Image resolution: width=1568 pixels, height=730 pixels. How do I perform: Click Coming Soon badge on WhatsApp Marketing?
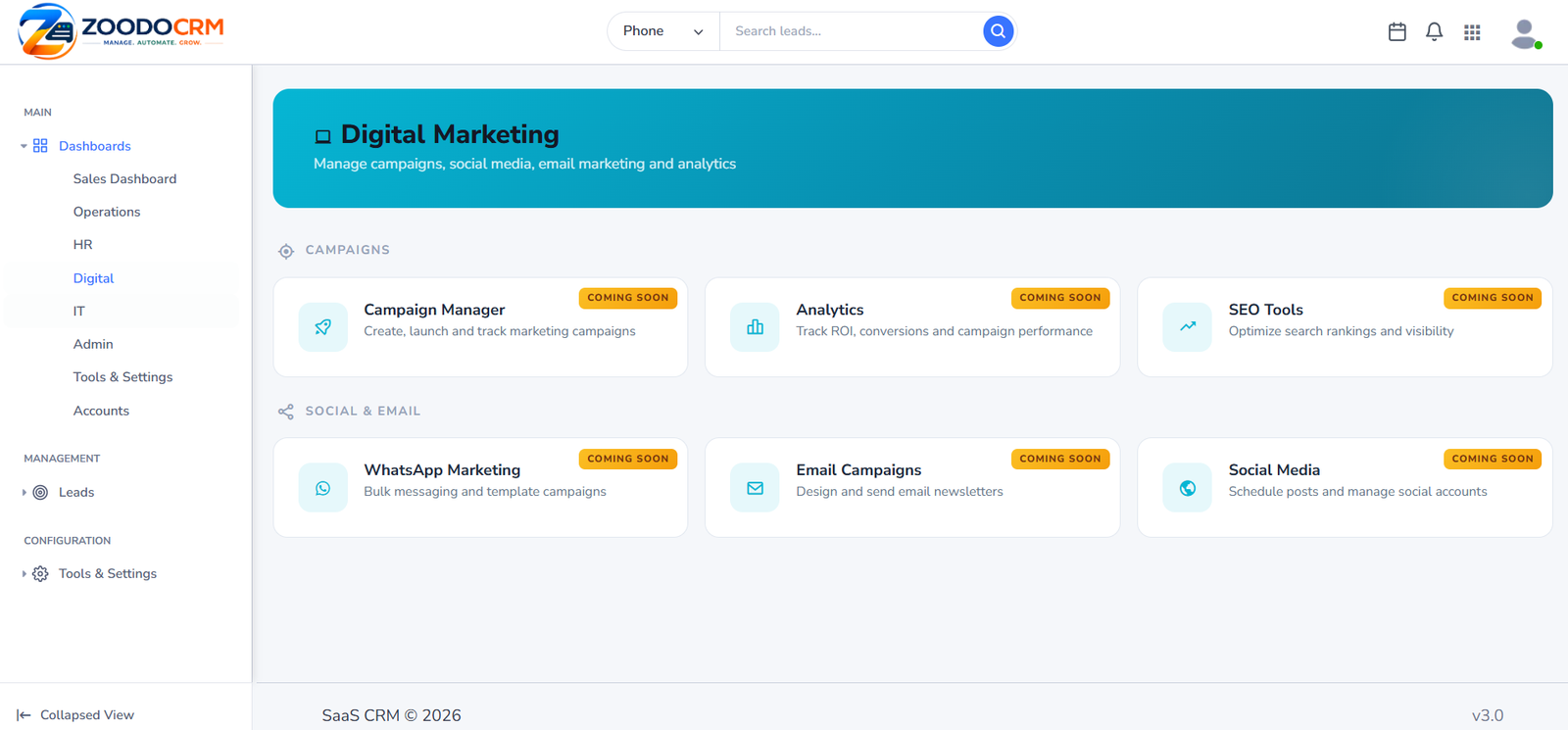[628, 459]
